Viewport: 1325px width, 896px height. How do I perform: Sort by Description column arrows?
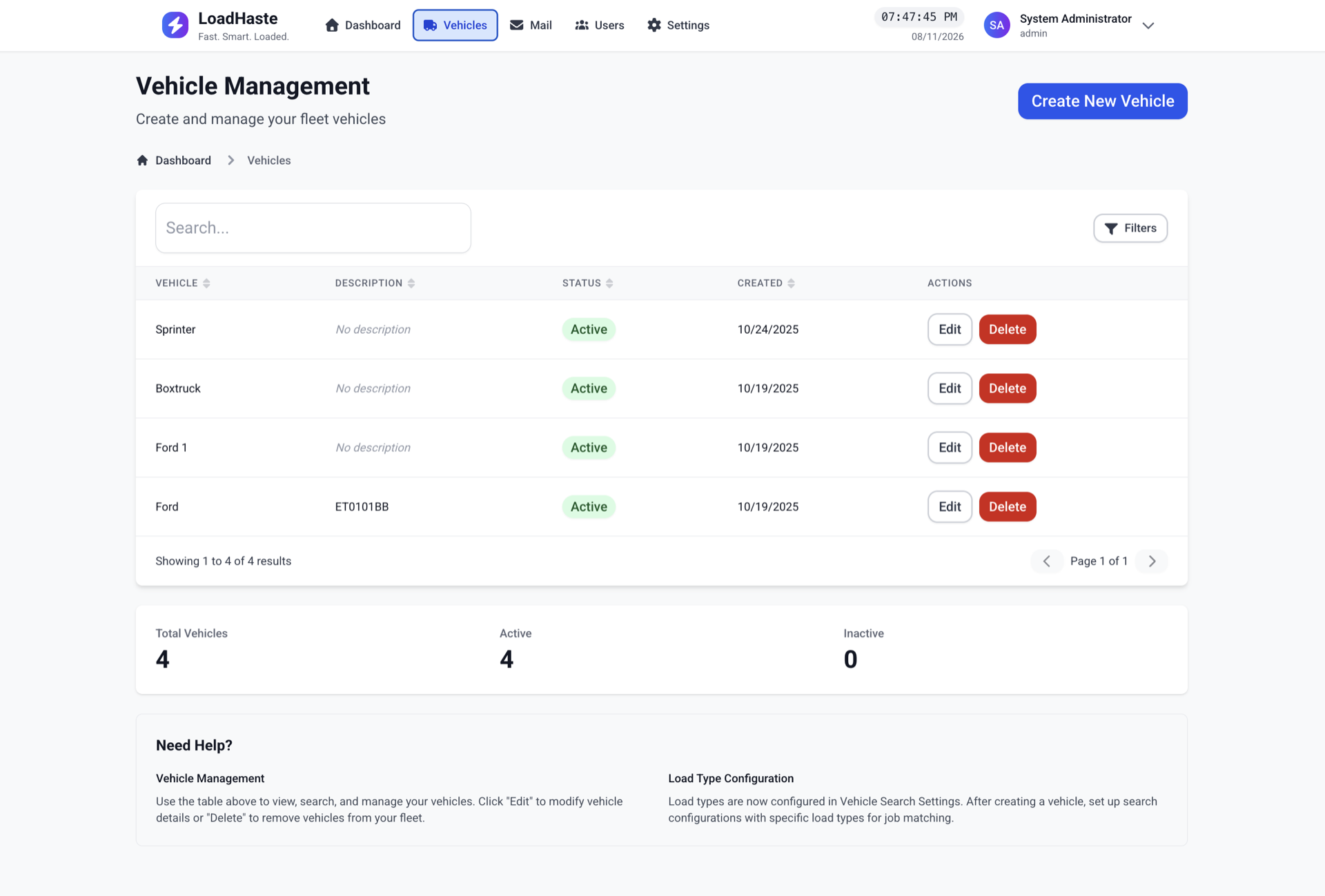click(411, 283)
